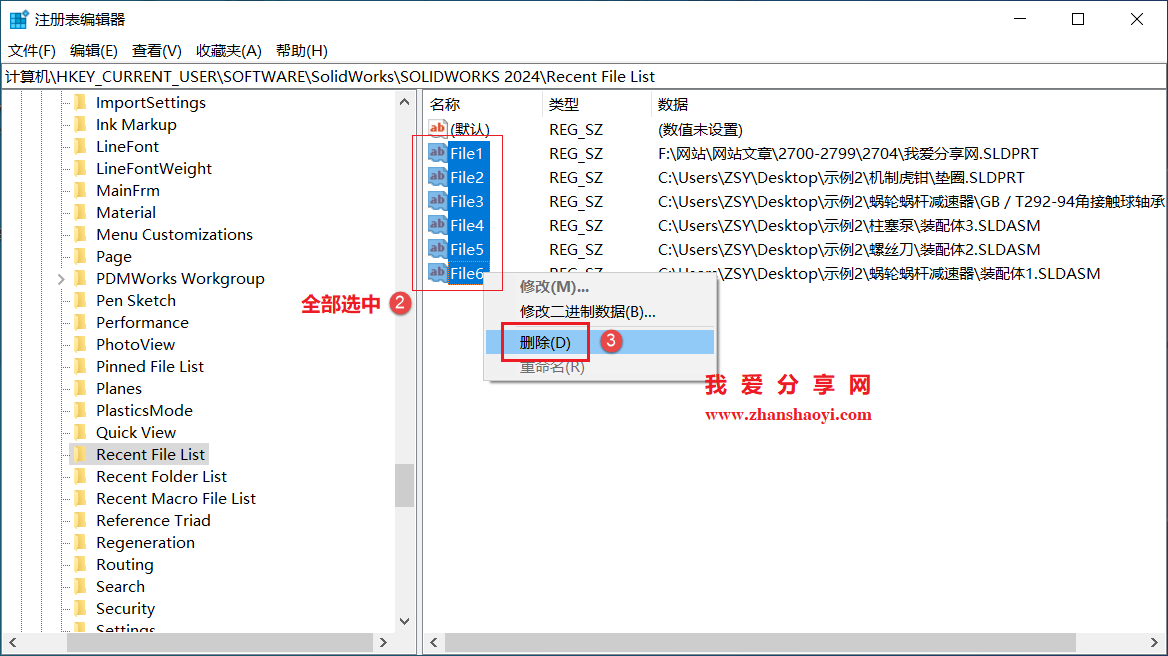Select the Recent File List key

150,454
